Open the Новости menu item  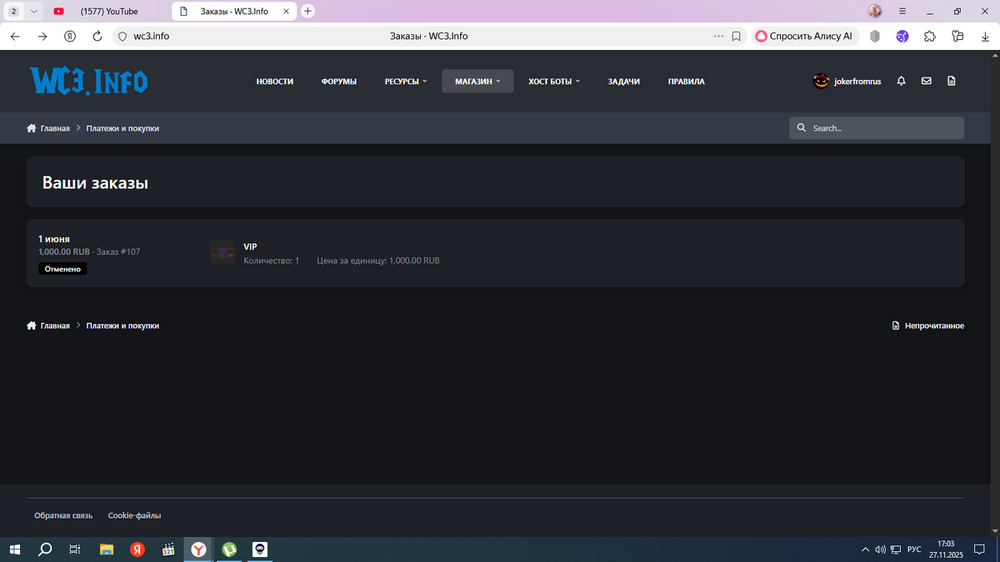pyautogui.click(x=275, y=81)
